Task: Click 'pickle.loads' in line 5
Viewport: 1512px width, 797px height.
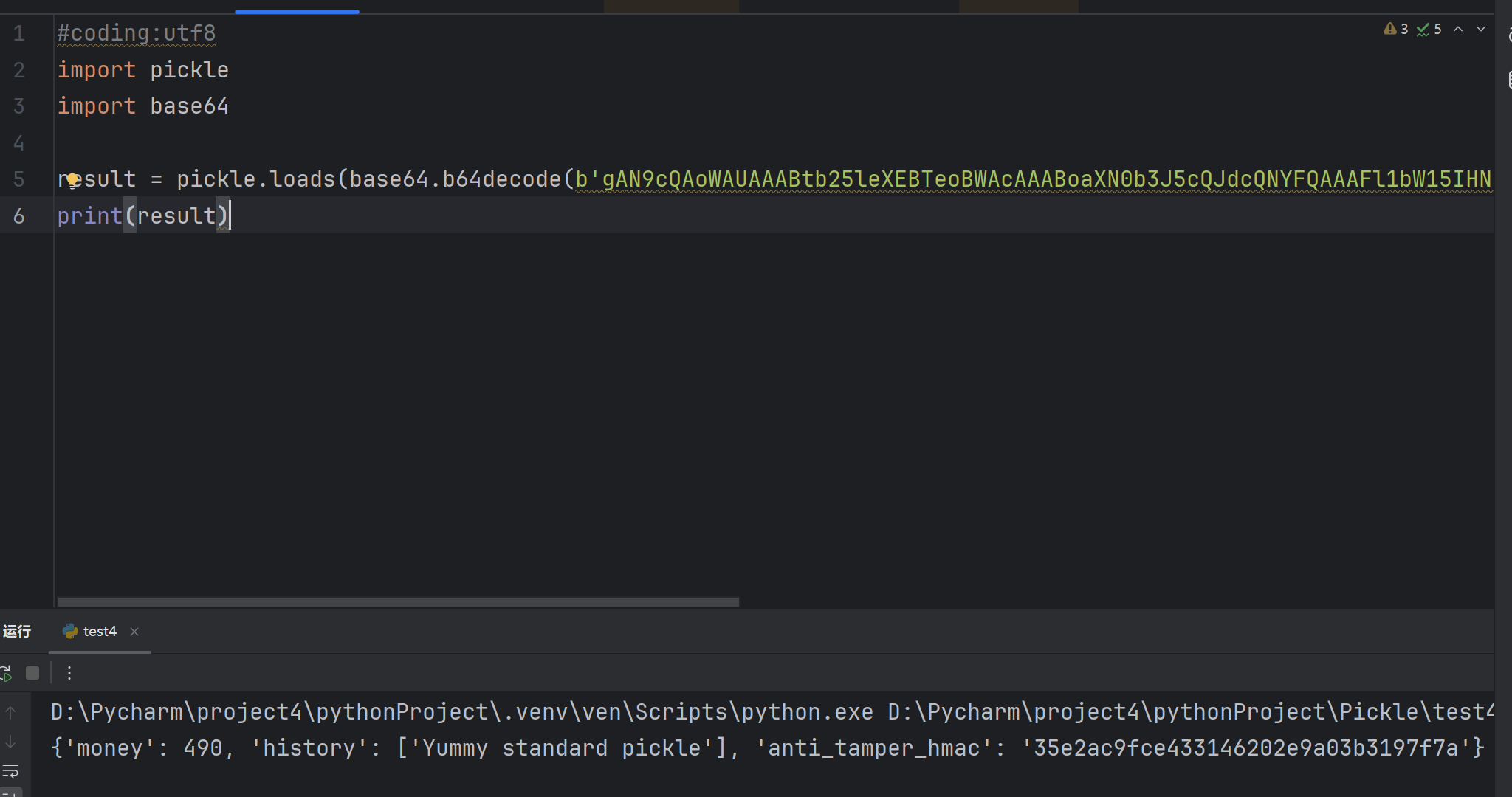Action: pyautogui.click(x=256, y=179)
